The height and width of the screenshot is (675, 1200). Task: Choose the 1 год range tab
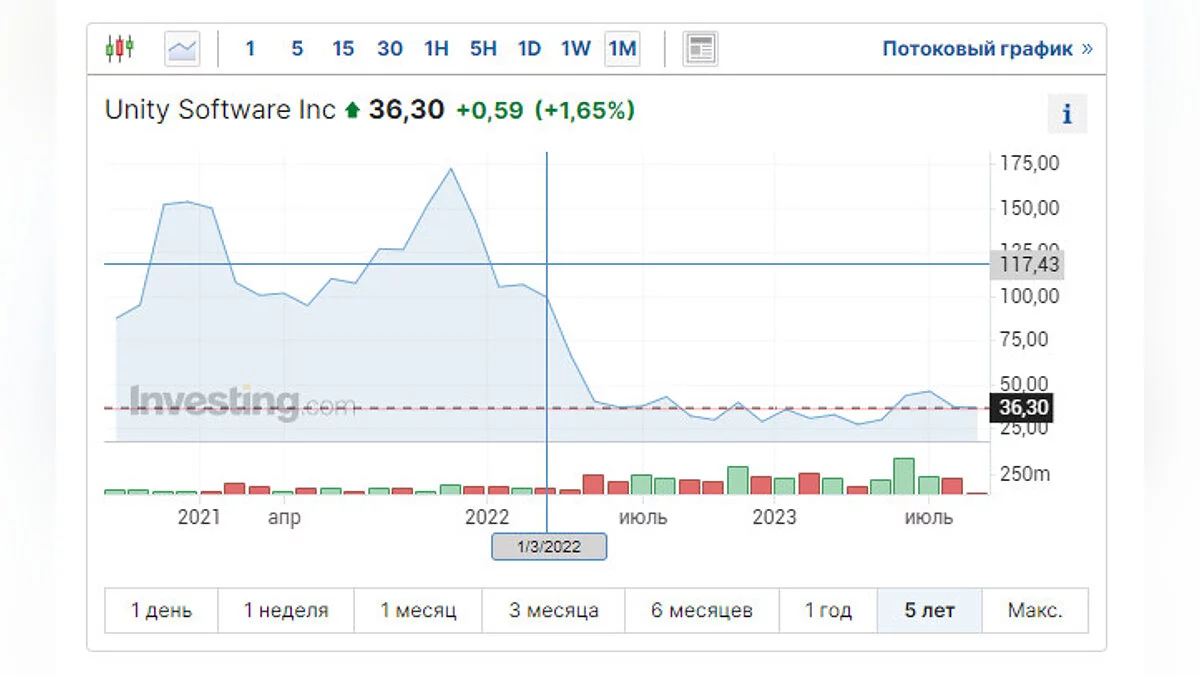click(x=828, y=610)
